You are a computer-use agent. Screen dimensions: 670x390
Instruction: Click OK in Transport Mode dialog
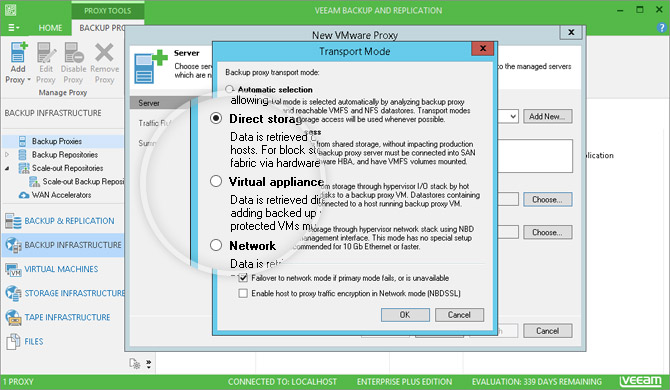coord(405,315)
